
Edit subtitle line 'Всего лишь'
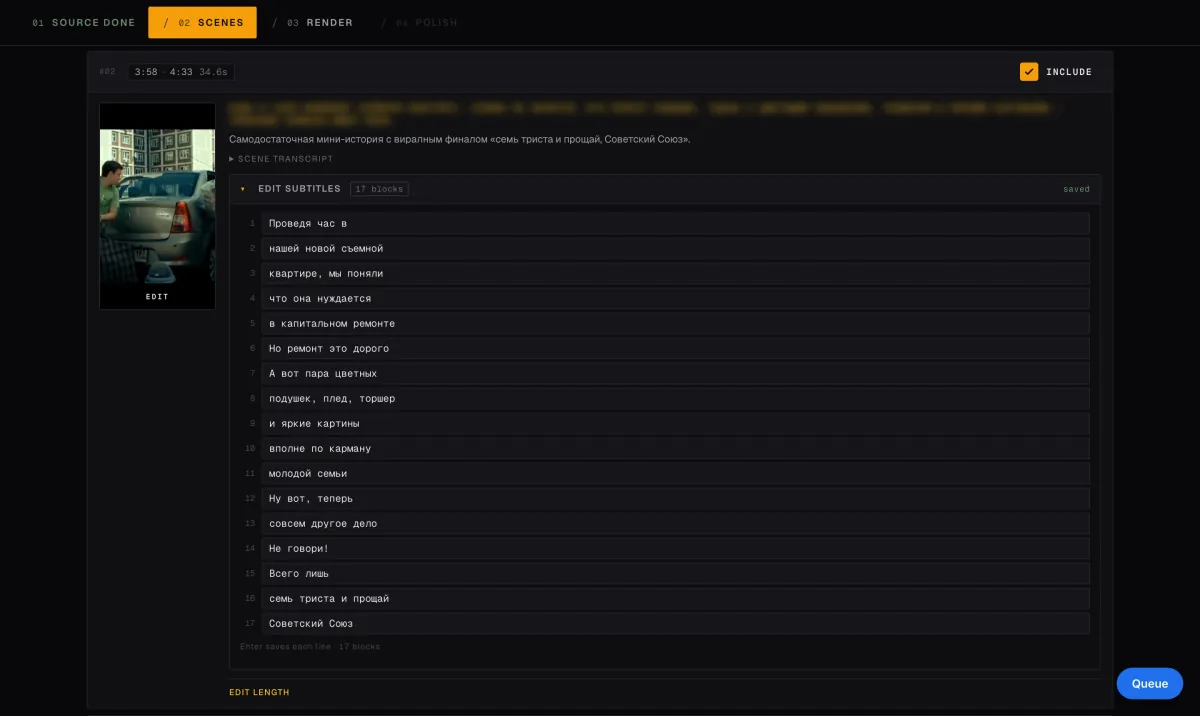(x=676, y=573)
